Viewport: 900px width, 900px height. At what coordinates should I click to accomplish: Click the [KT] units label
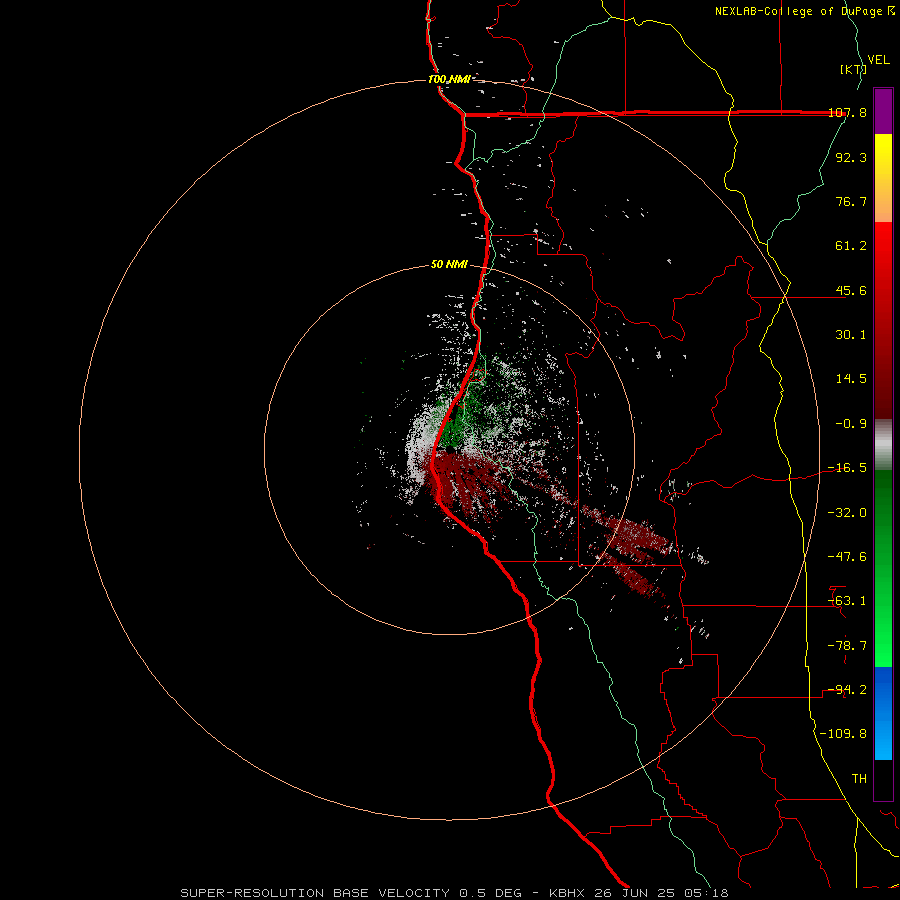pos(853,69)
